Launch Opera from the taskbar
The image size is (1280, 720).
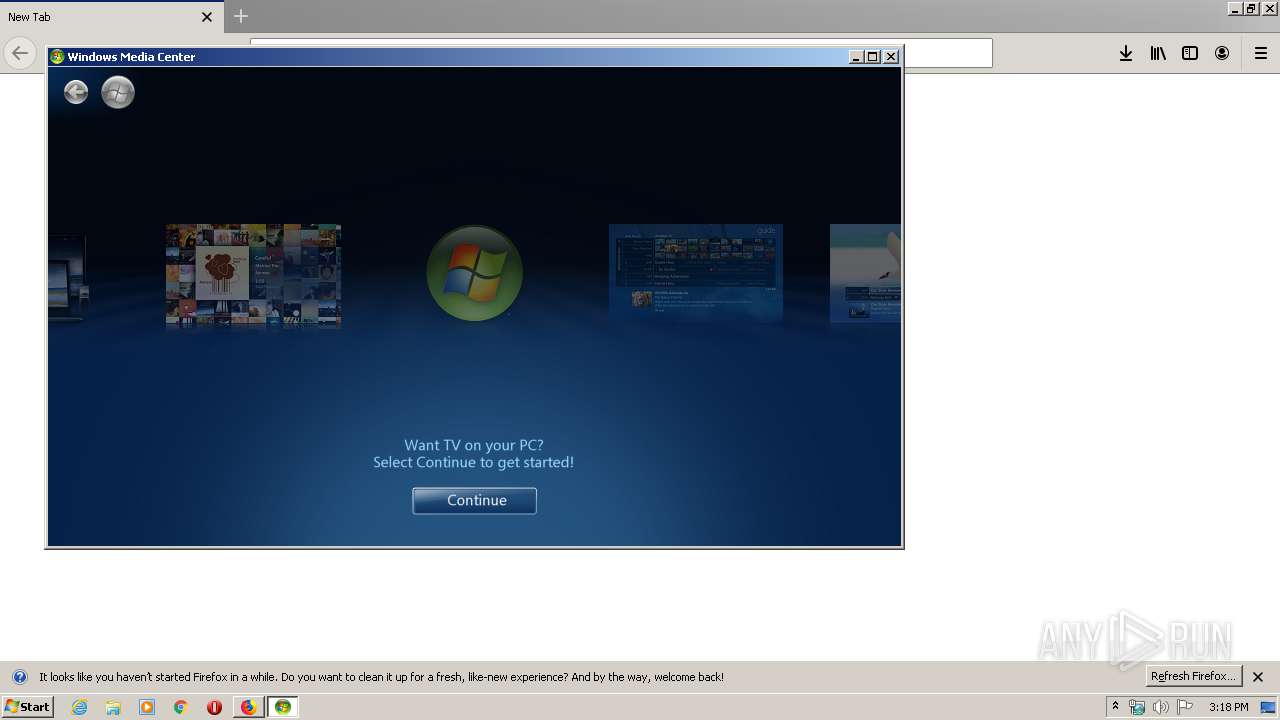214,707
